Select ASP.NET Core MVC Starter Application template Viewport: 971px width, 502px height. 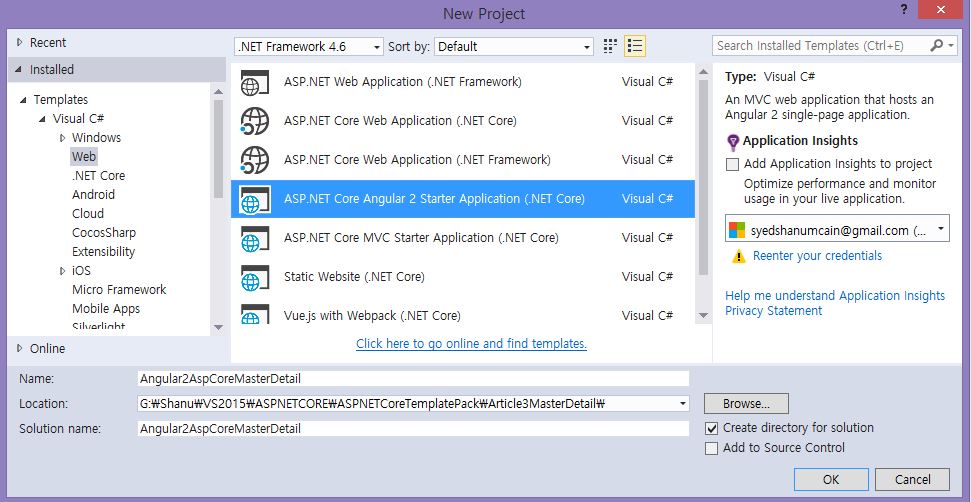(x=463, y=238)
